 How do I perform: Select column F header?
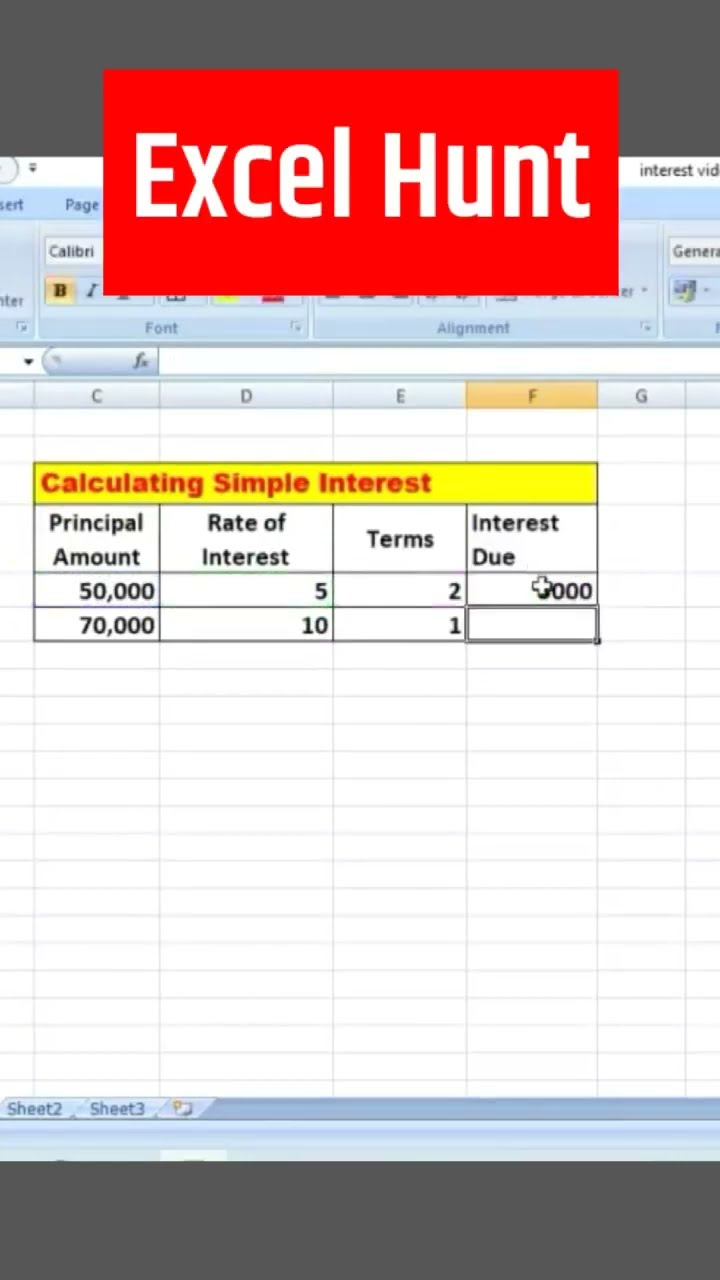pyautogui.click(x=532, y=396)
